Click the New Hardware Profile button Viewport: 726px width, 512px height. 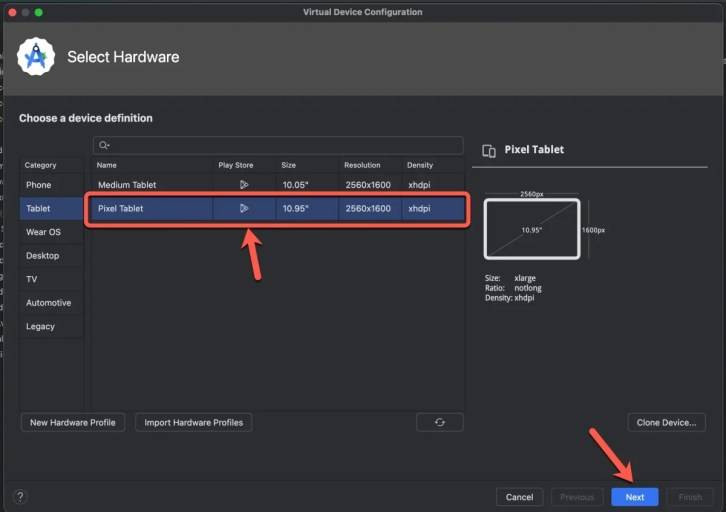73,422
